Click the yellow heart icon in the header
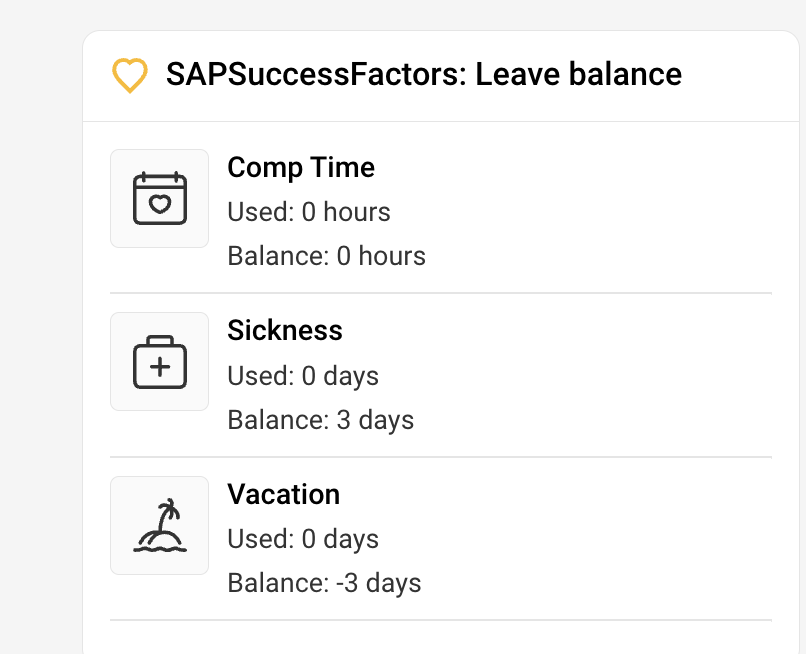The height and width of the screenshot is (654, 806). (x=129, y=76)
